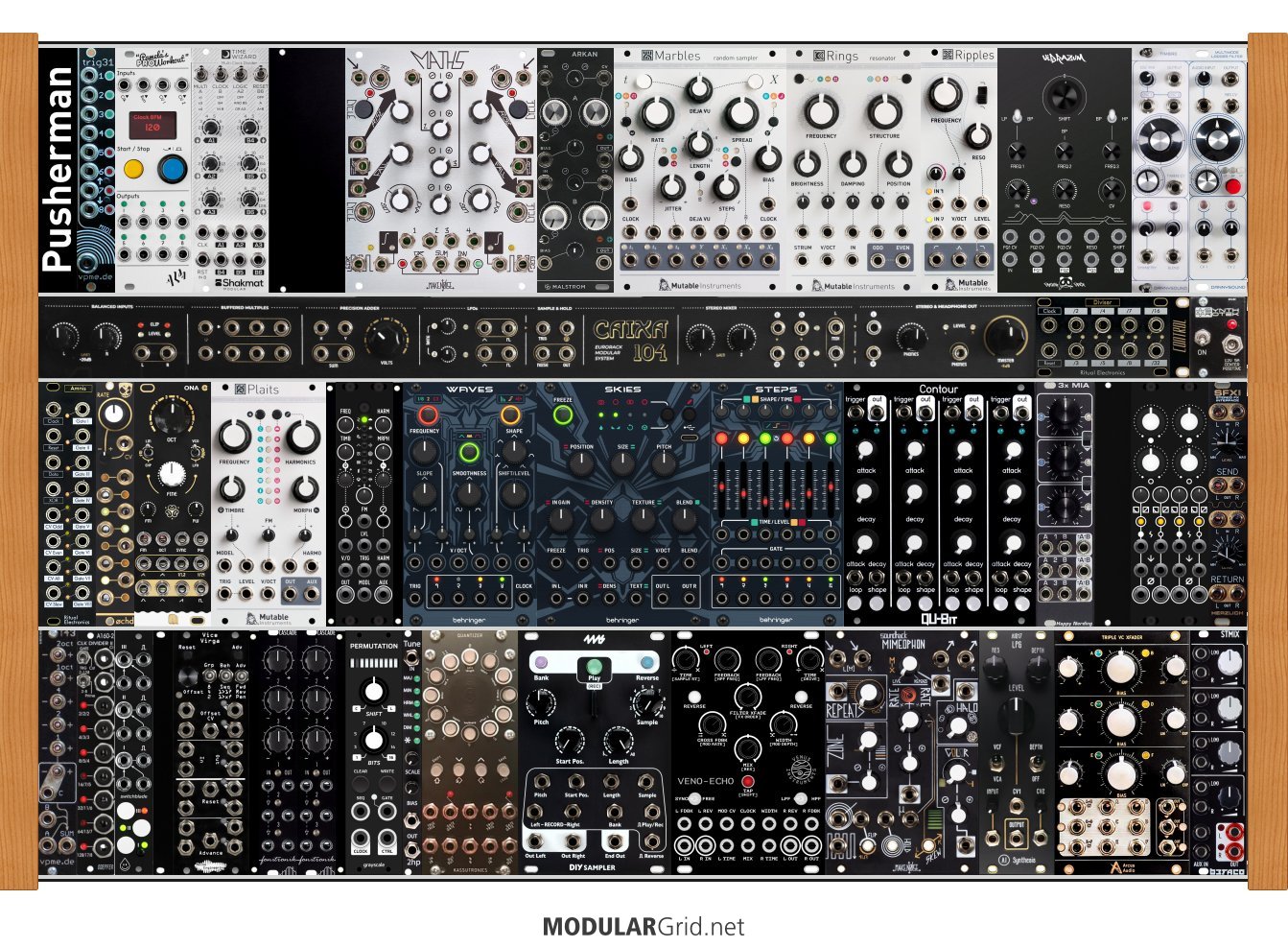
Task: Open the ModularGrid.net logo link
Action: (x=644, y=927)
